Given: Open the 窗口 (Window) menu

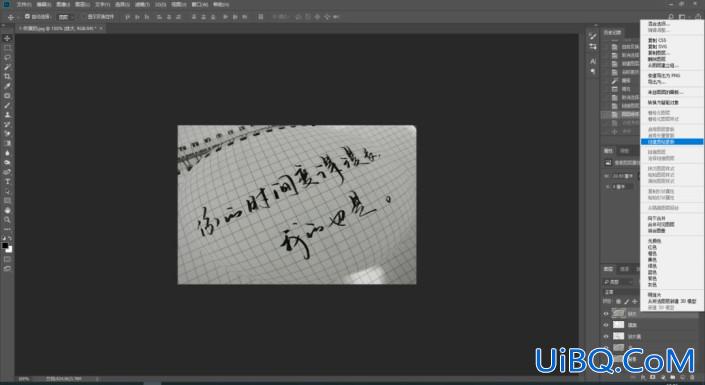Looking at the screenshot, I should (x=200, y=4).
